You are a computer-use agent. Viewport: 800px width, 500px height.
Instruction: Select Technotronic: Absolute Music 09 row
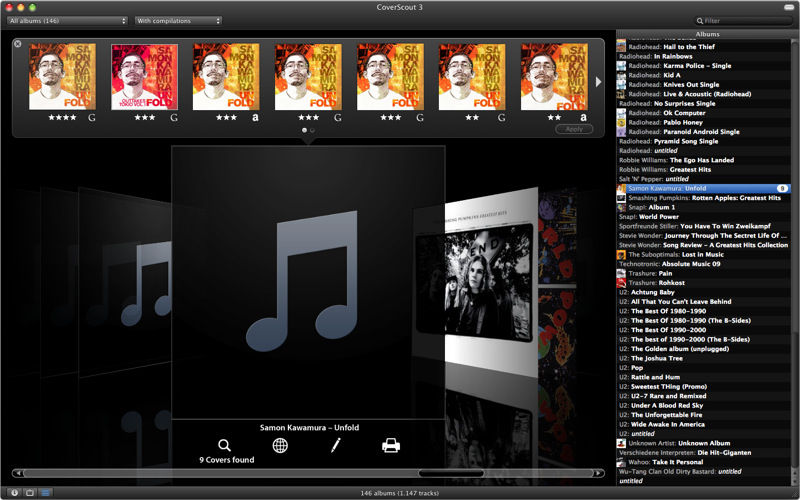704,264
